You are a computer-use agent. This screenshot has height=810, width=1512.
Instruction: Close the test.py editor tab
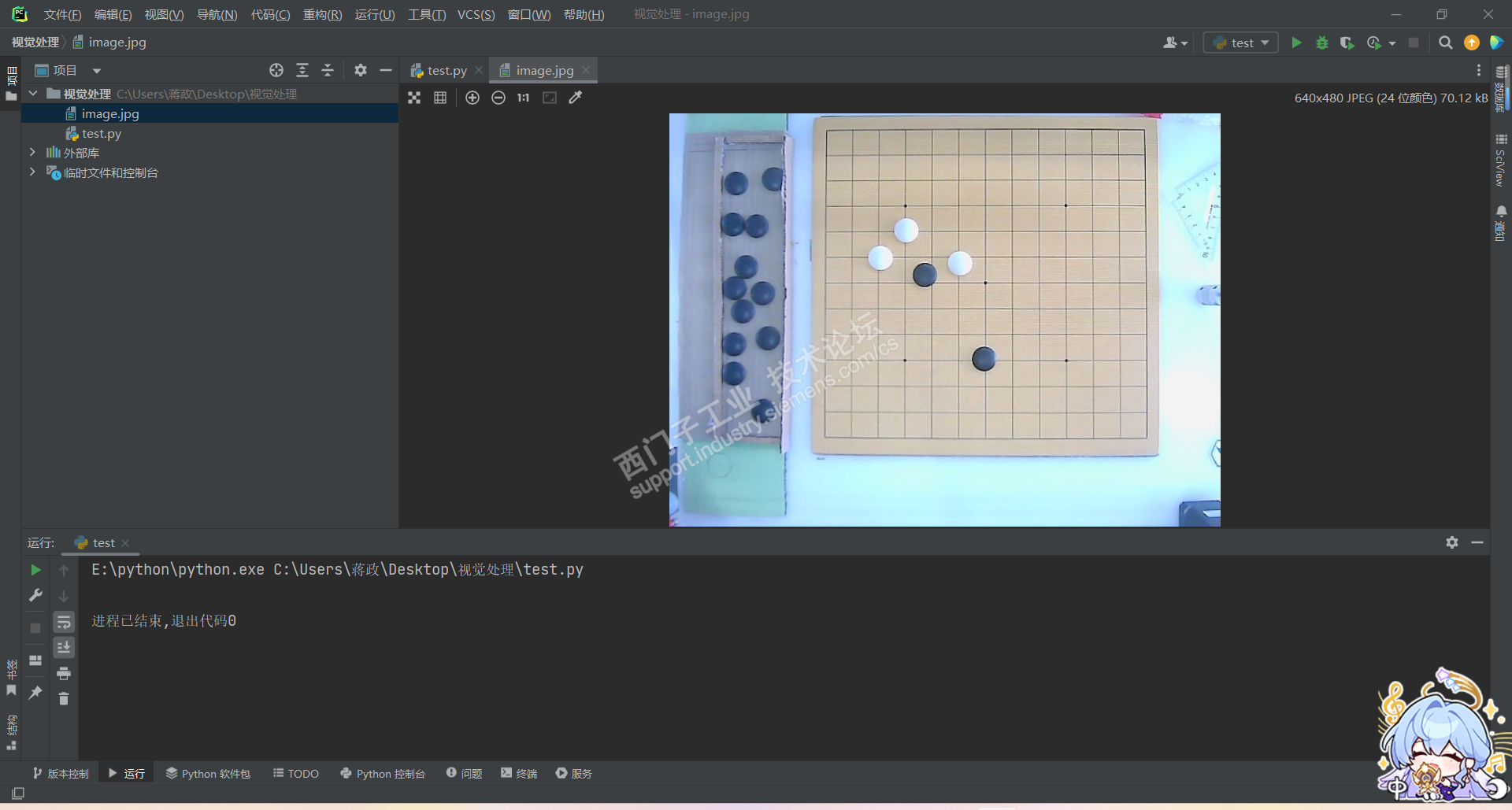479,70
